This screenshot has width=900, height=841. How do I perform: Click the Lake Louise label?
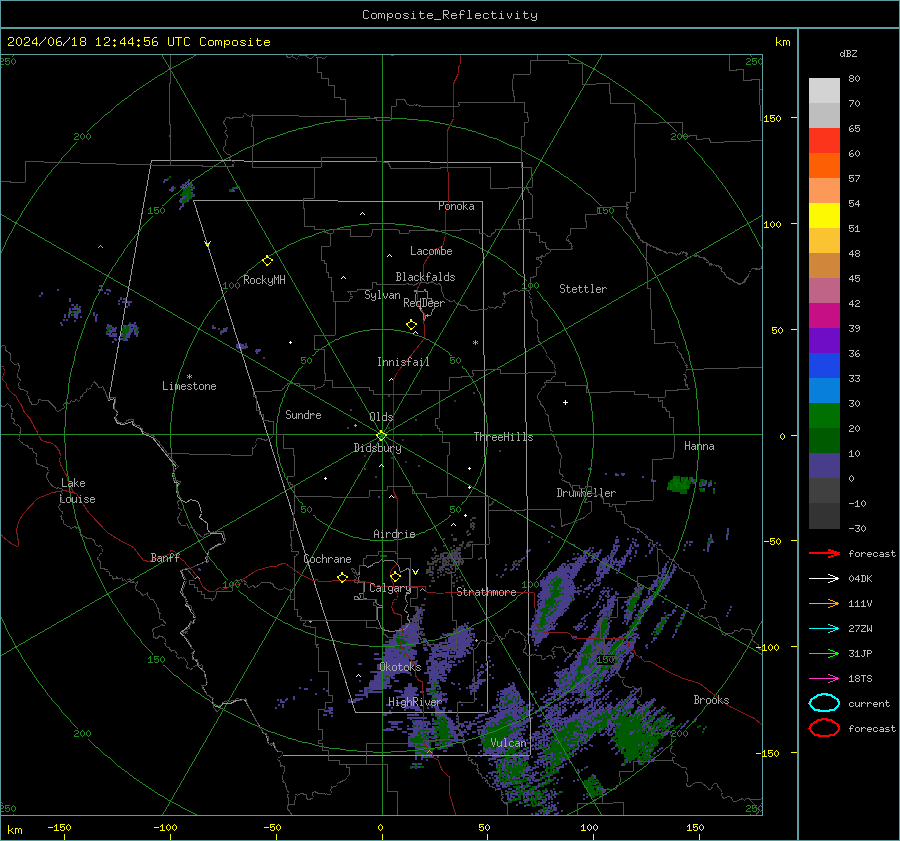coord(77,491)
